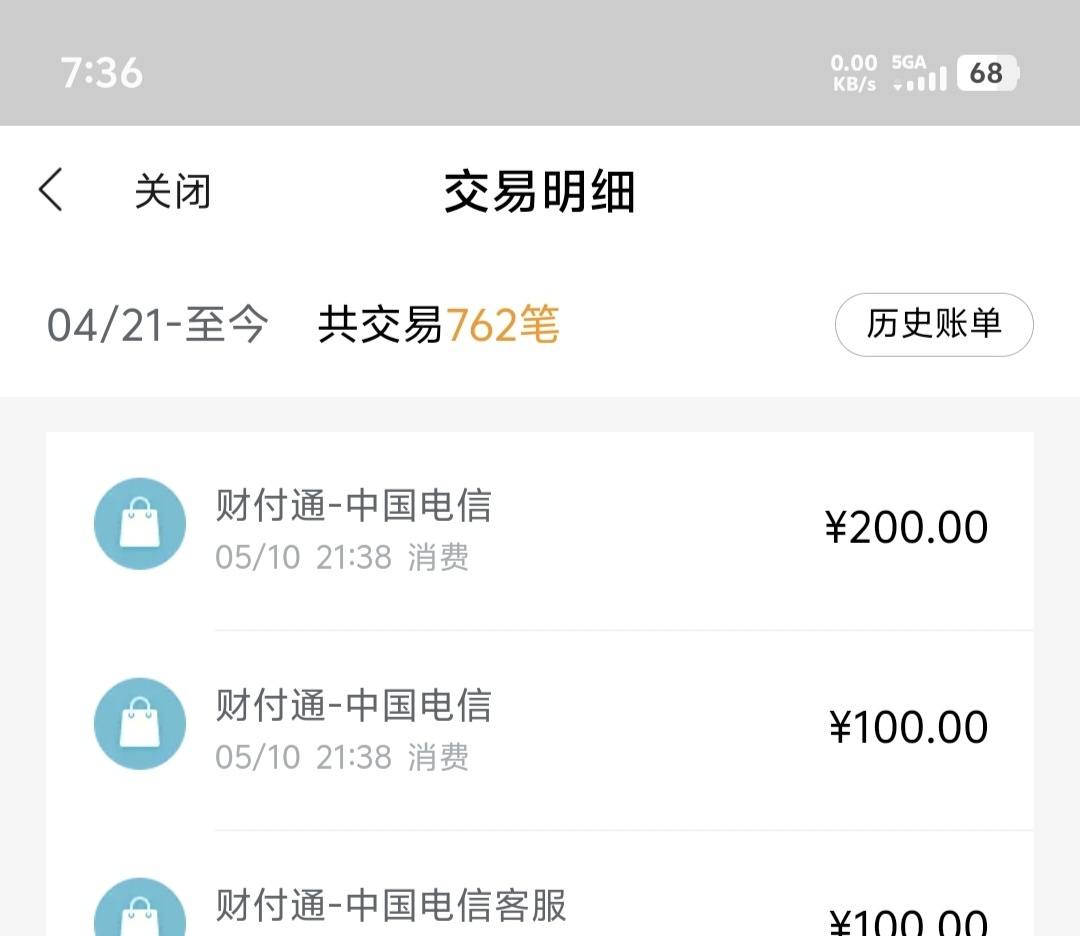Image resolution: width=1080 pixels, height=936 pixels.
Task: Tap the back arrow icon
Action: [51, 189]
